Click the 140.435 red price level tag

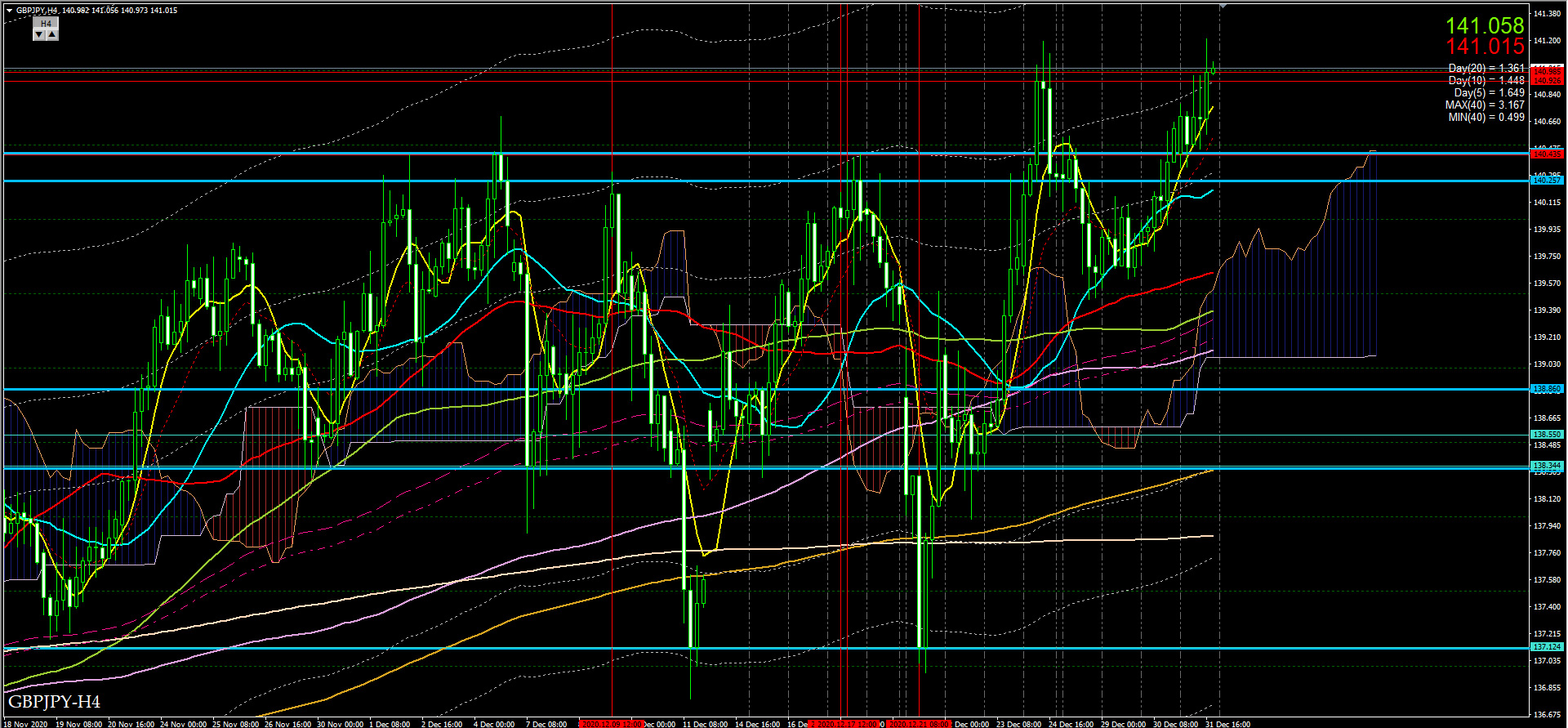point(1548,154)
